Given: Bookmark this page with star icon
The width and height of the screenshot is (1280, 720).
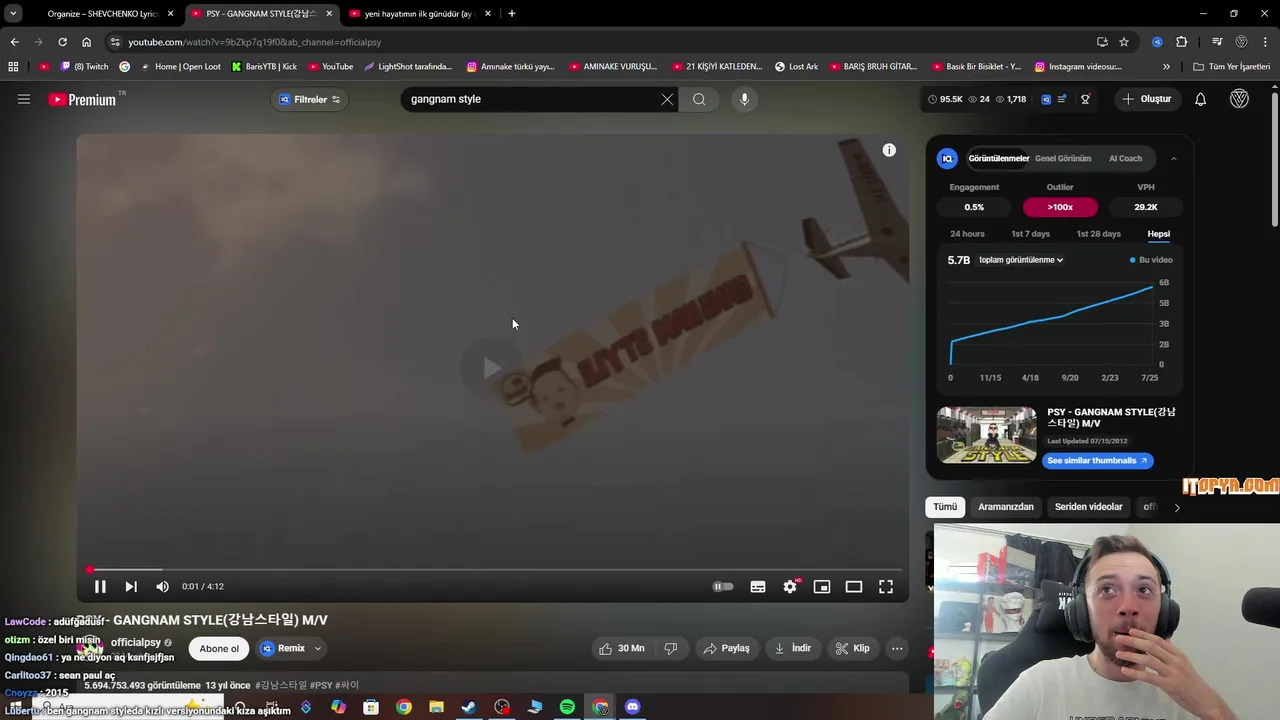Looking at the screenshot, I should click(1124, 42).
